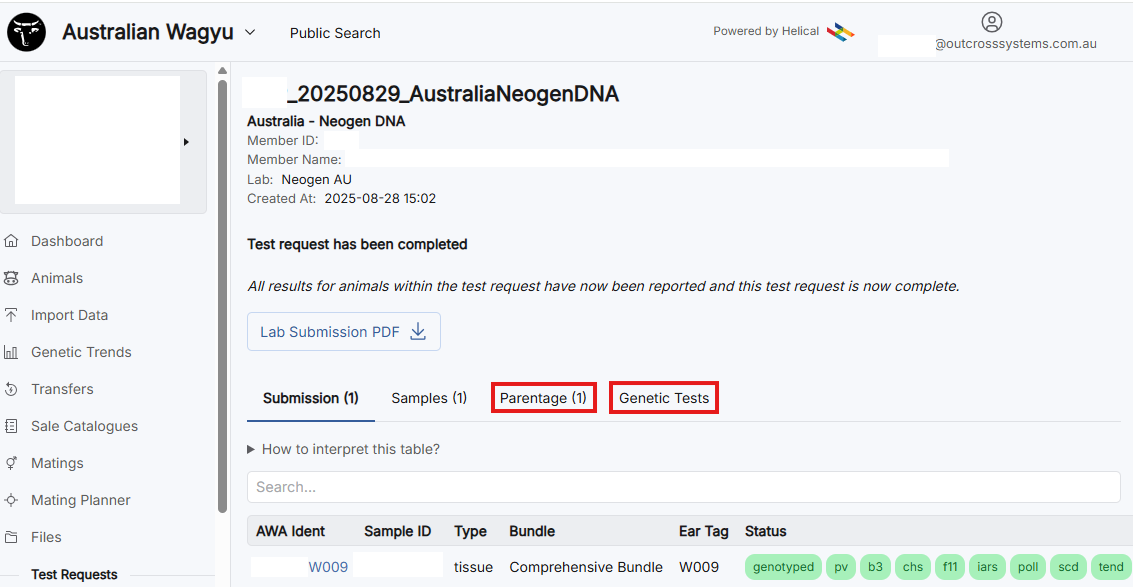
Task: Open the W009 animal link
Action: [x=327, y=567]
